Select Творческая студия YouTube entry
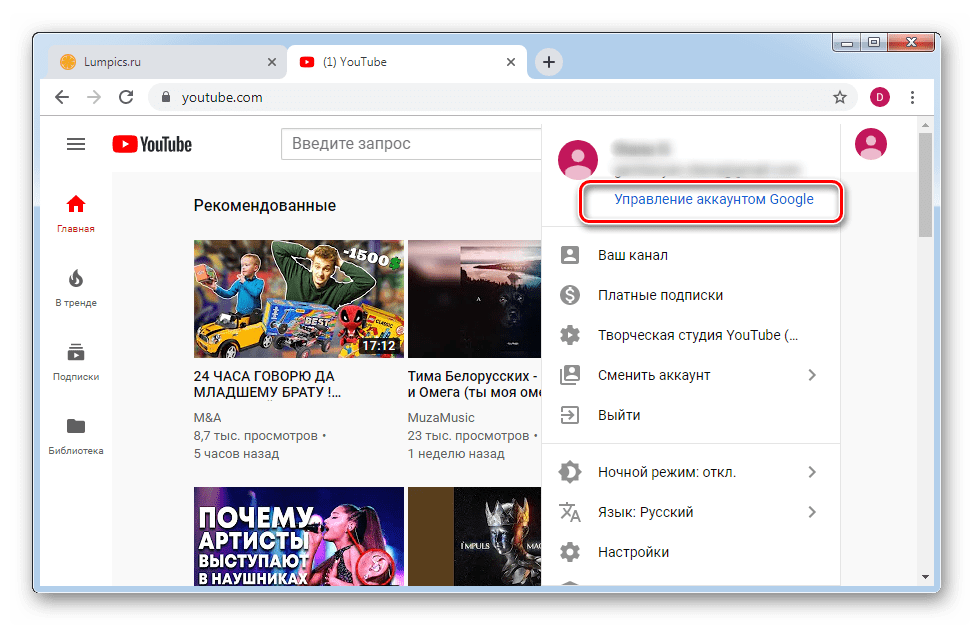 pyautogui.click(x=691, y=335)
